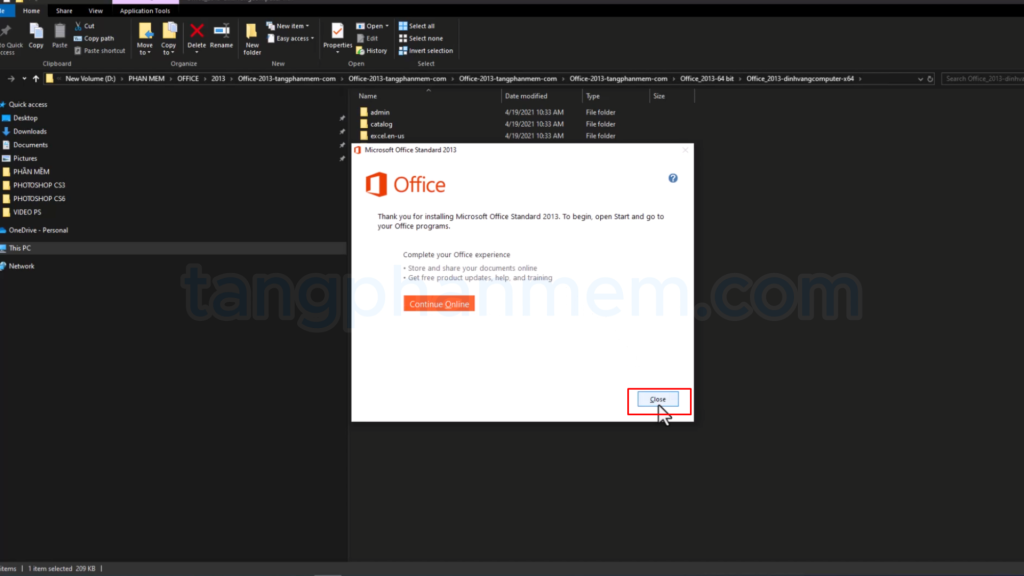Screen dimensions: 1024x576
Task: Select This PC in the sidebar
Action: tap(20, 248)
